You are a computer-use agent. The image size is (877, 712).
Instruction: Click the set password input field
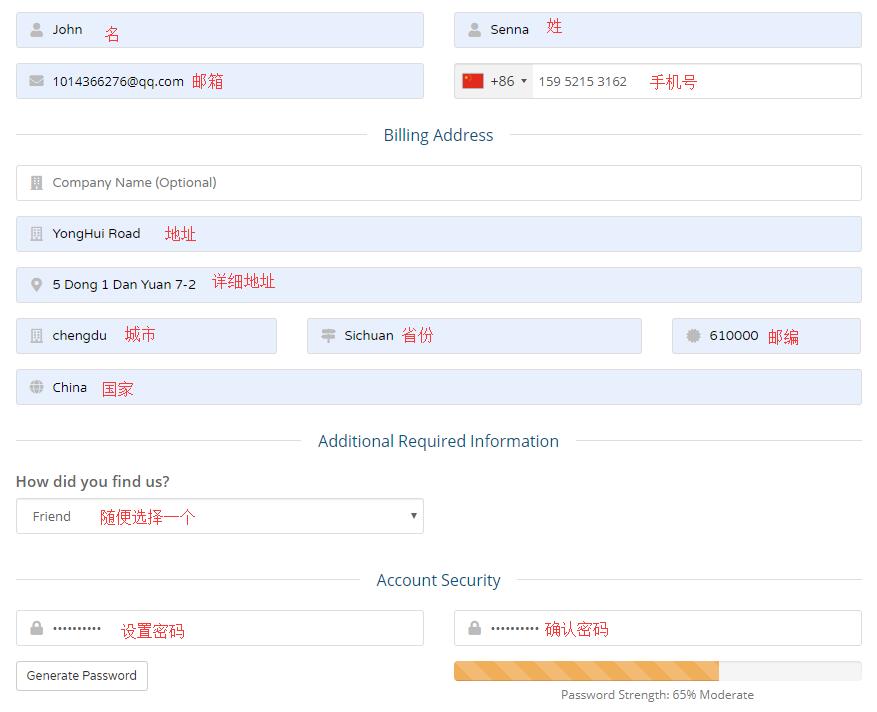coord(220,628)
